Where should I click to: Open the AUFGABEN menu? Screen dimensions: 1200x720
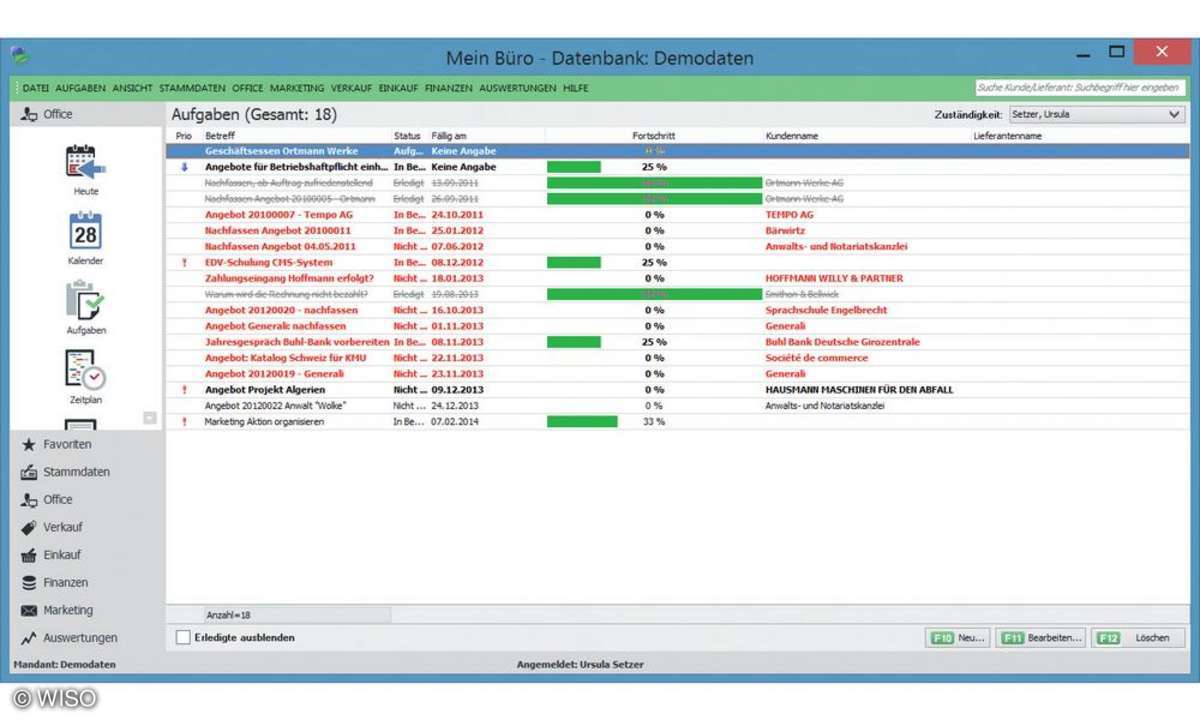[81, 88]
